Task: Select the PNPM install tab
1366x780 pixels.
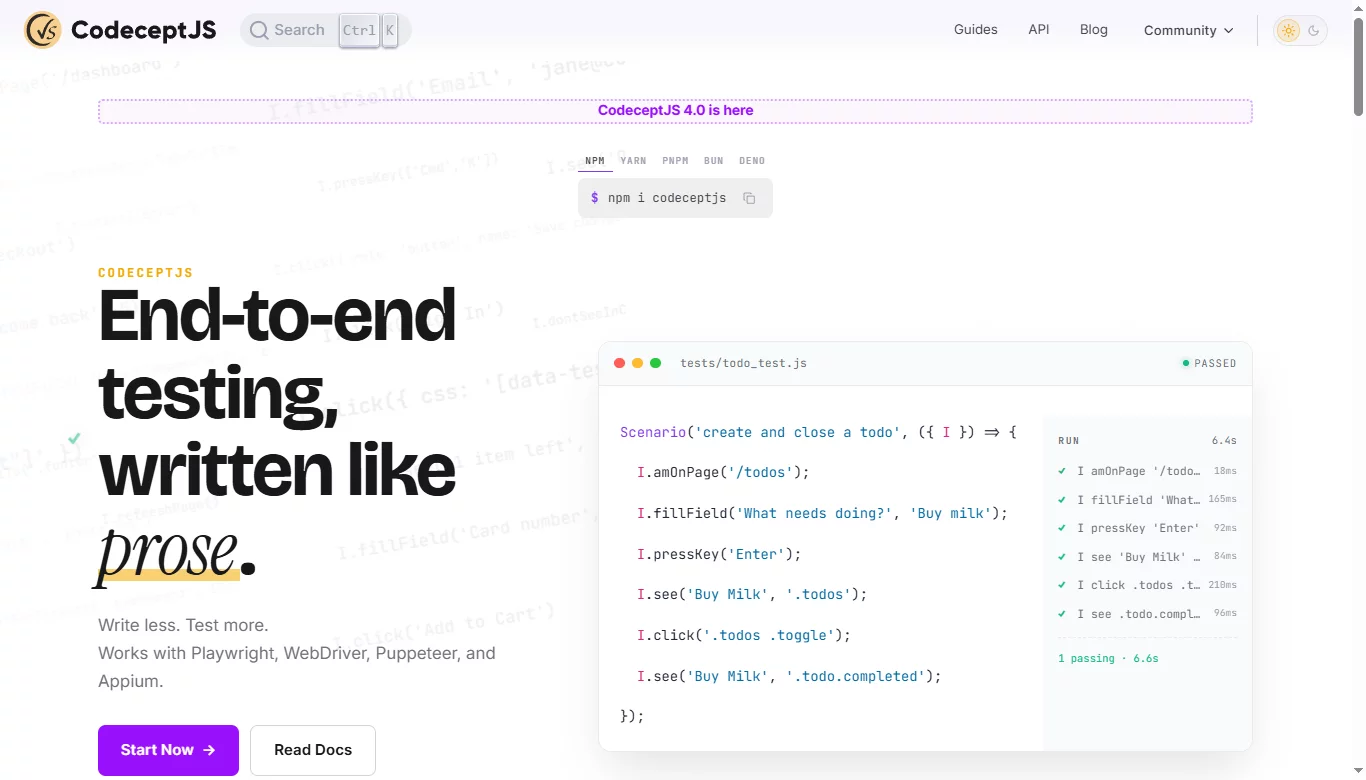Action: [x=676, y=161]
